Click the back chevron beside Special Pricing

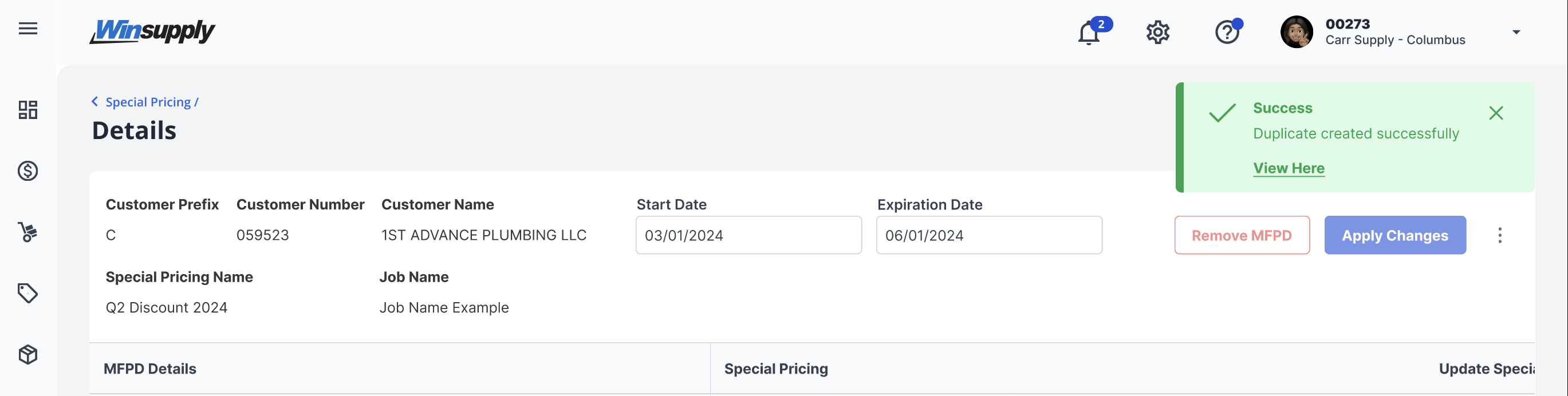pos(95,102)
